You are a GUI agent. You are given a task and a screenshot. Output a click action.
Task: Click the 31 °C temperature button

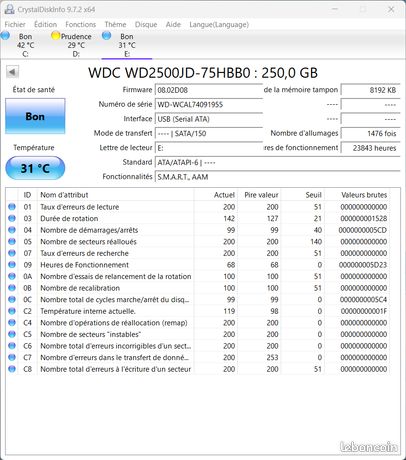[x=35, y=168]
